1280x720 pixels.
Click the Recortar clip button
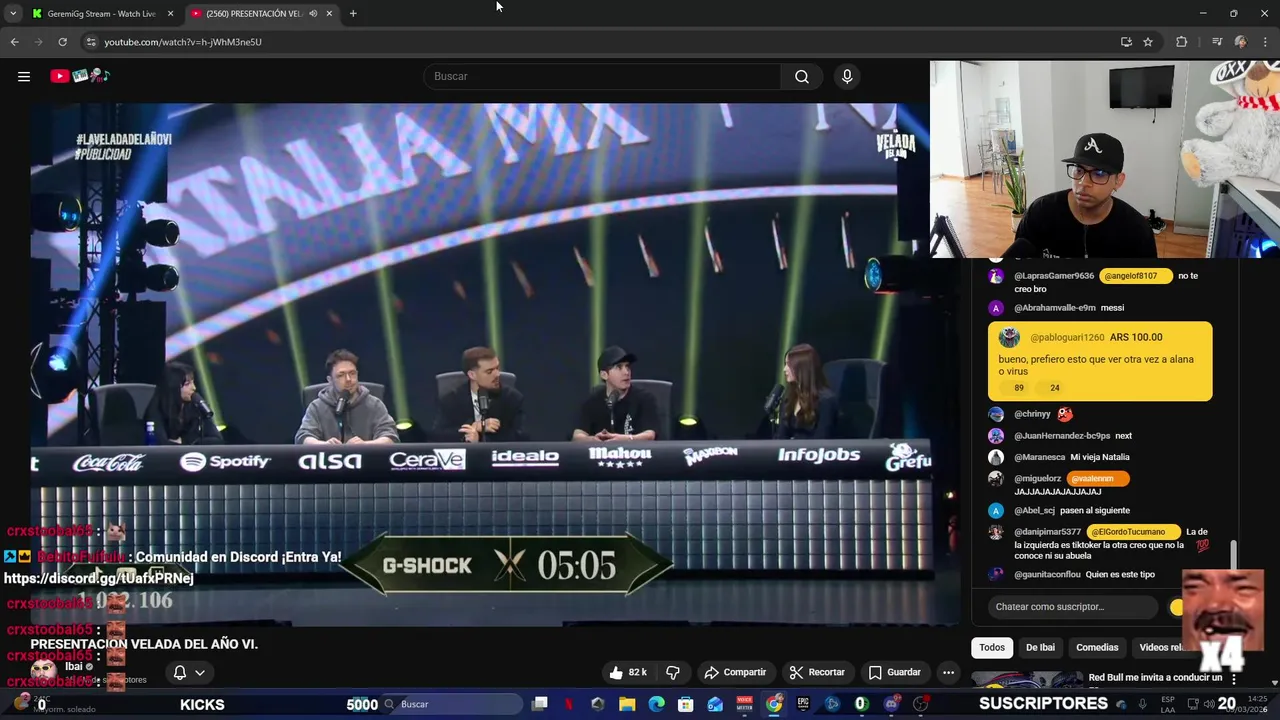(x=817, y=672)
